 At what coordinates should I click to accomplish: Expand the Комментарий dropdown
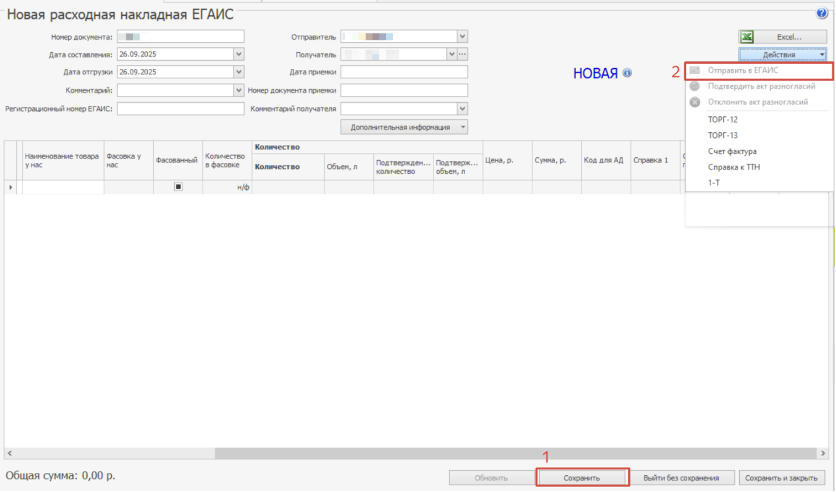pyautogui.click(x=239, y=90)
